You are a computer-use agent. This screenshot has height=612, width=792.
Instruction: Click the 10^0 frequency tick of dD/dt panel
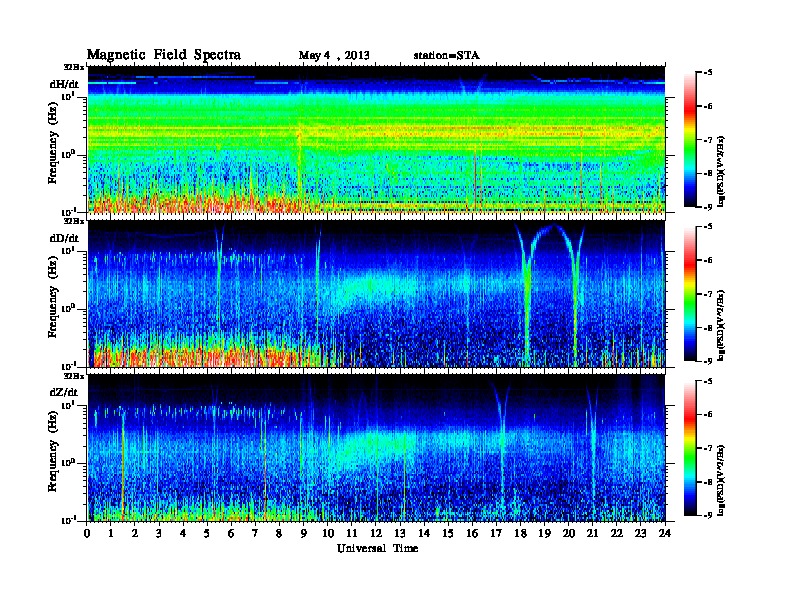(x=68, y=308)
